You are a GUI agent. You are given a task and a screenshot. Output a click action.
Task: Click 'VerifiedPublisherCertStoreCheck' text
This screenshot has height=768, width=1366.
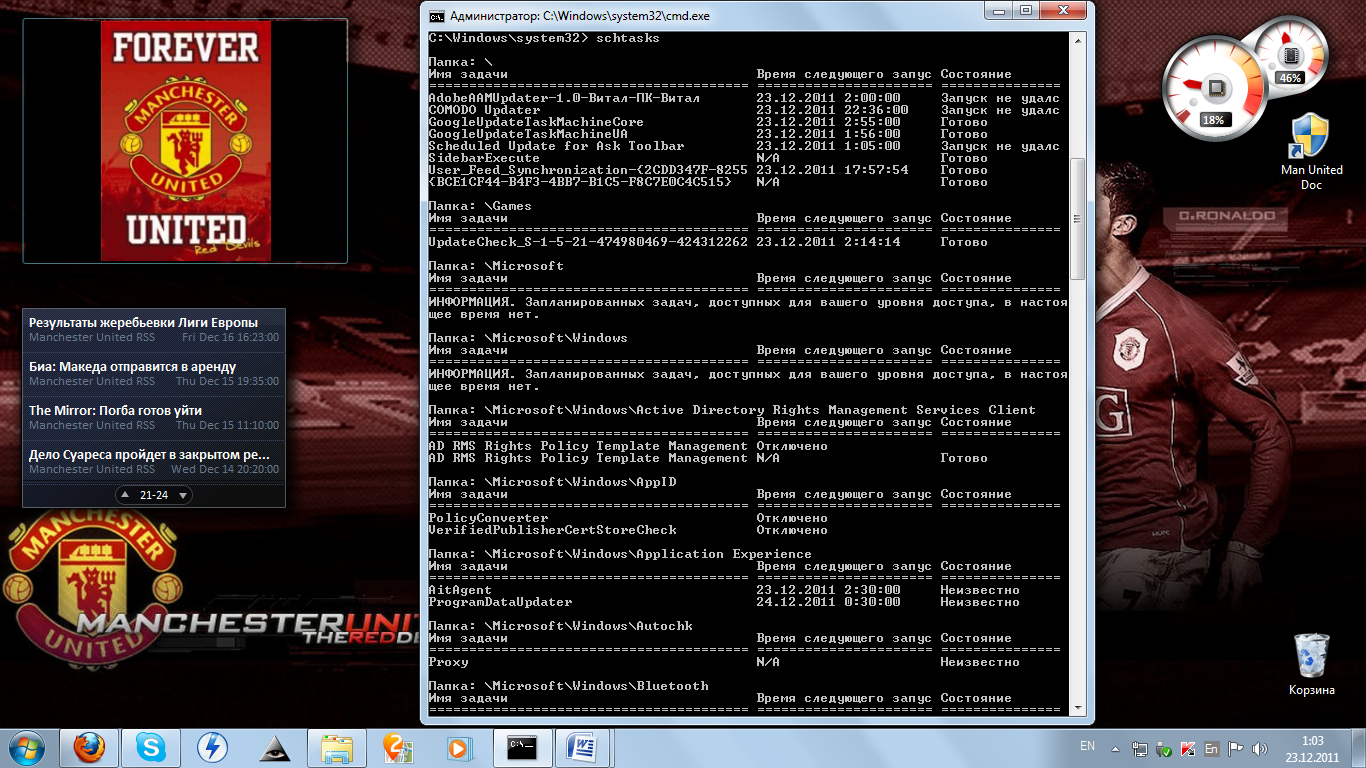coord(552,530)
